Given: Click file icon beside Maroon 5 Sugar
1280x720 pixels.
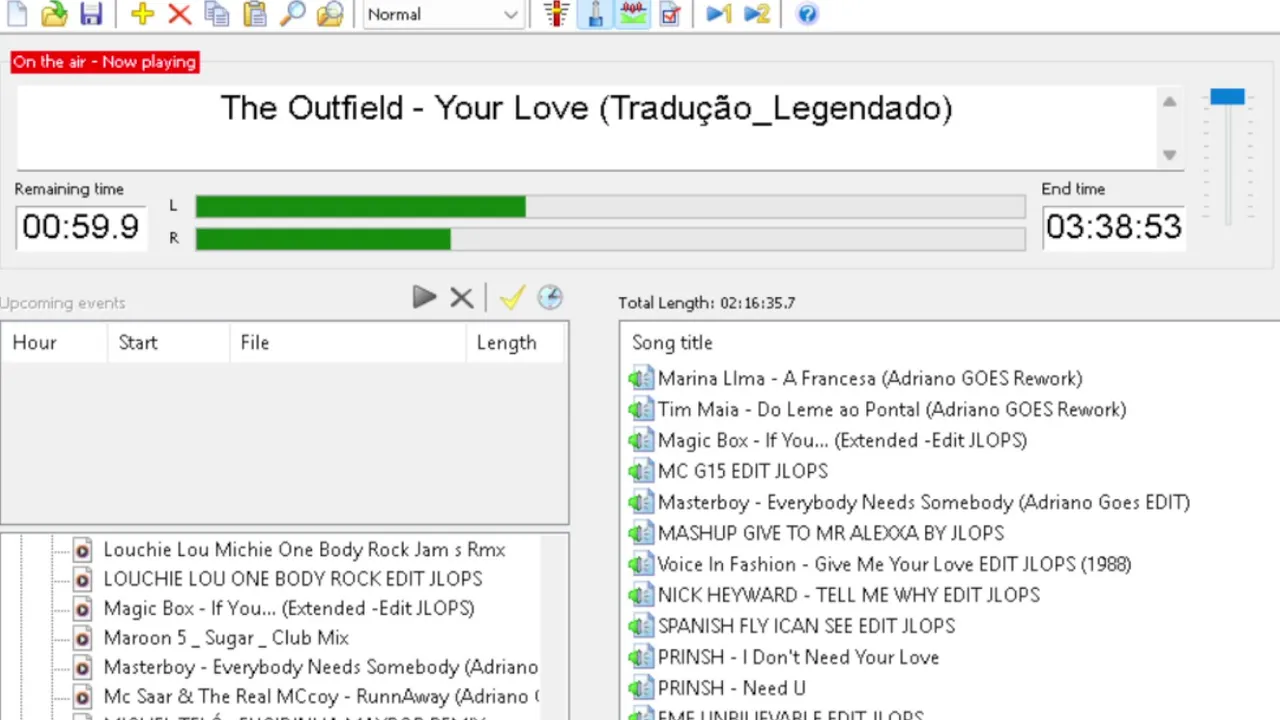Looking at the screenshot, I should (83, 638).
